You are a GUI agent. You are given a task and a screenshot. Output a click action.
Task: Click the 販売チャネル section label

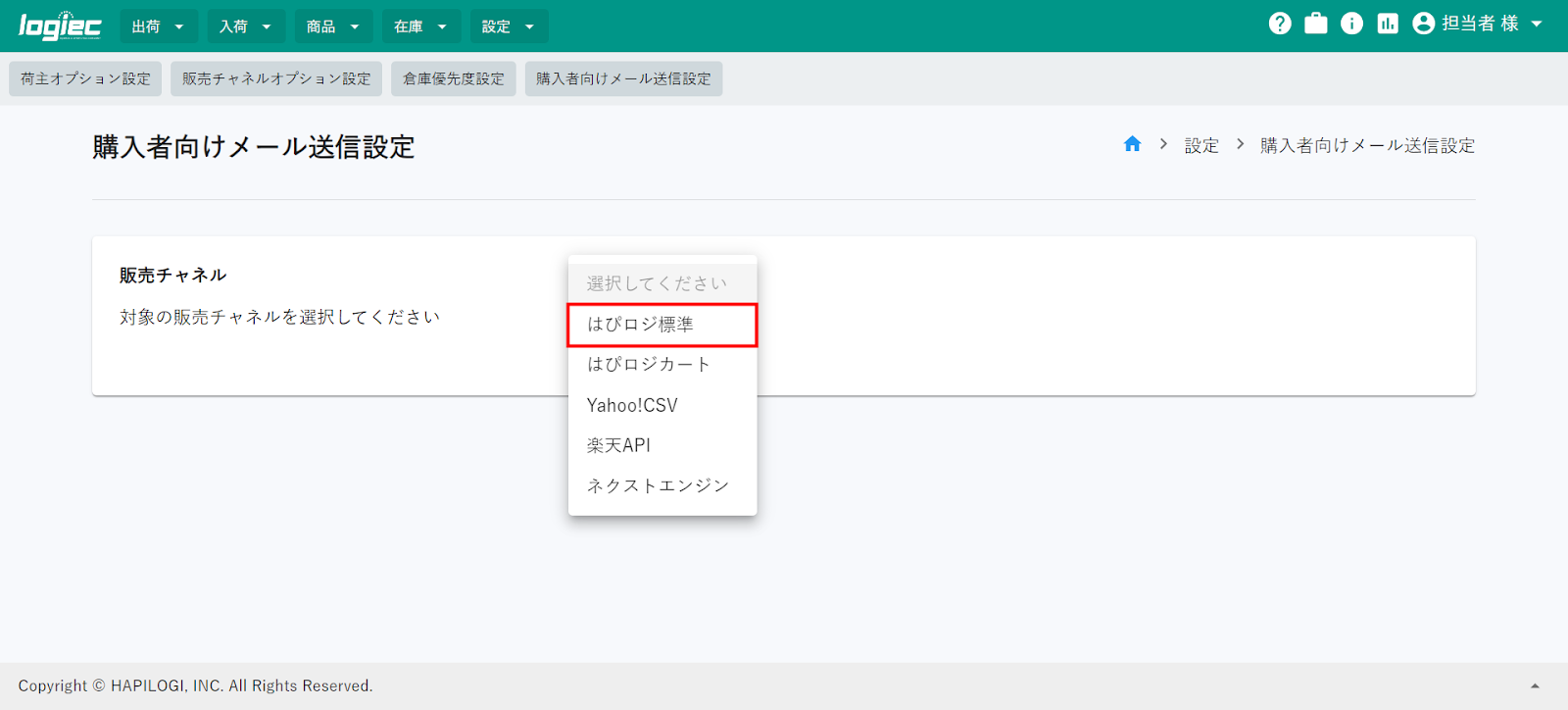pos(173,276)
